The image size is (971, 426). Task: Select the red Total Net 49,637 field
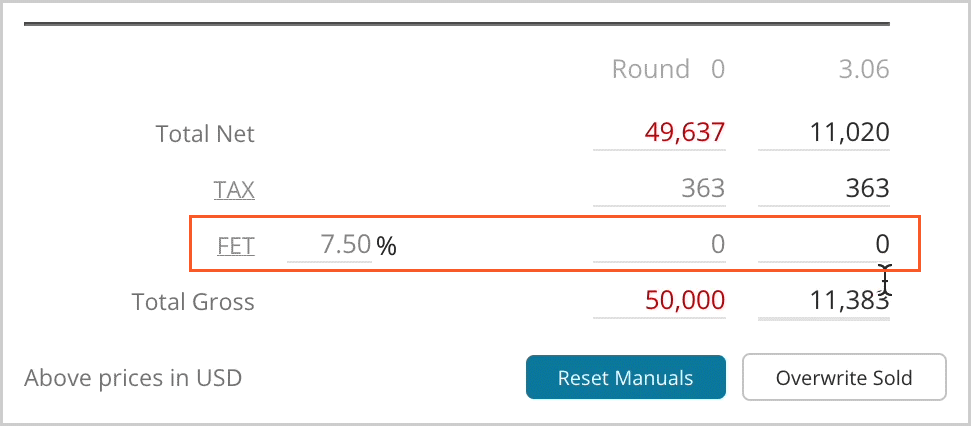point(659,133)
